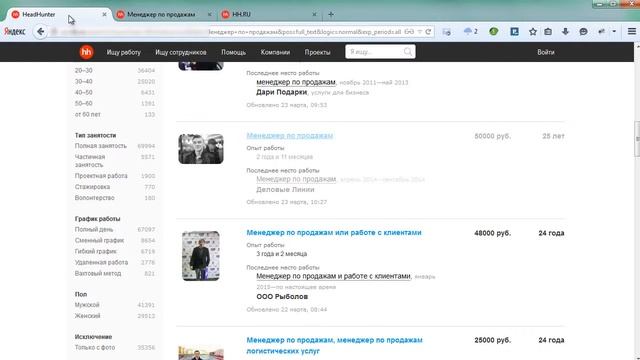Open resume менеджер по продажам логистических услуг

[334, 345]
